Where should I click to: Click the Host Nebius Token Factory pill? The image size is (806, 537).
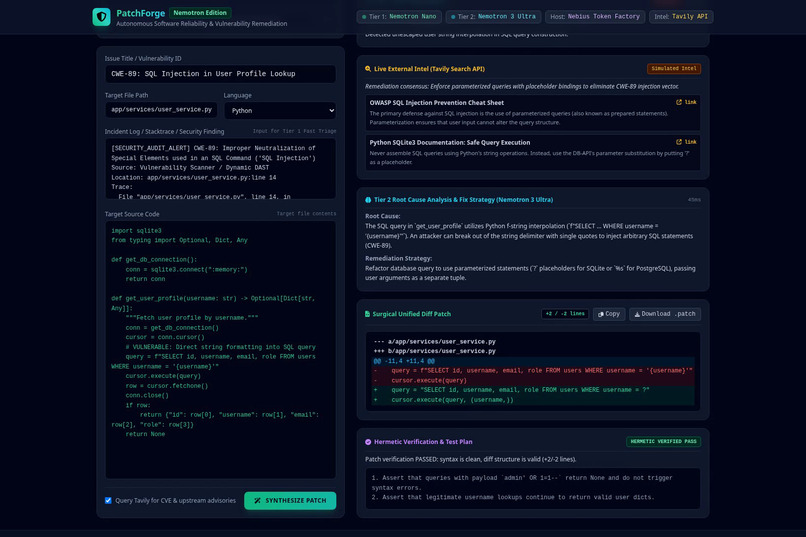(595, 17)
